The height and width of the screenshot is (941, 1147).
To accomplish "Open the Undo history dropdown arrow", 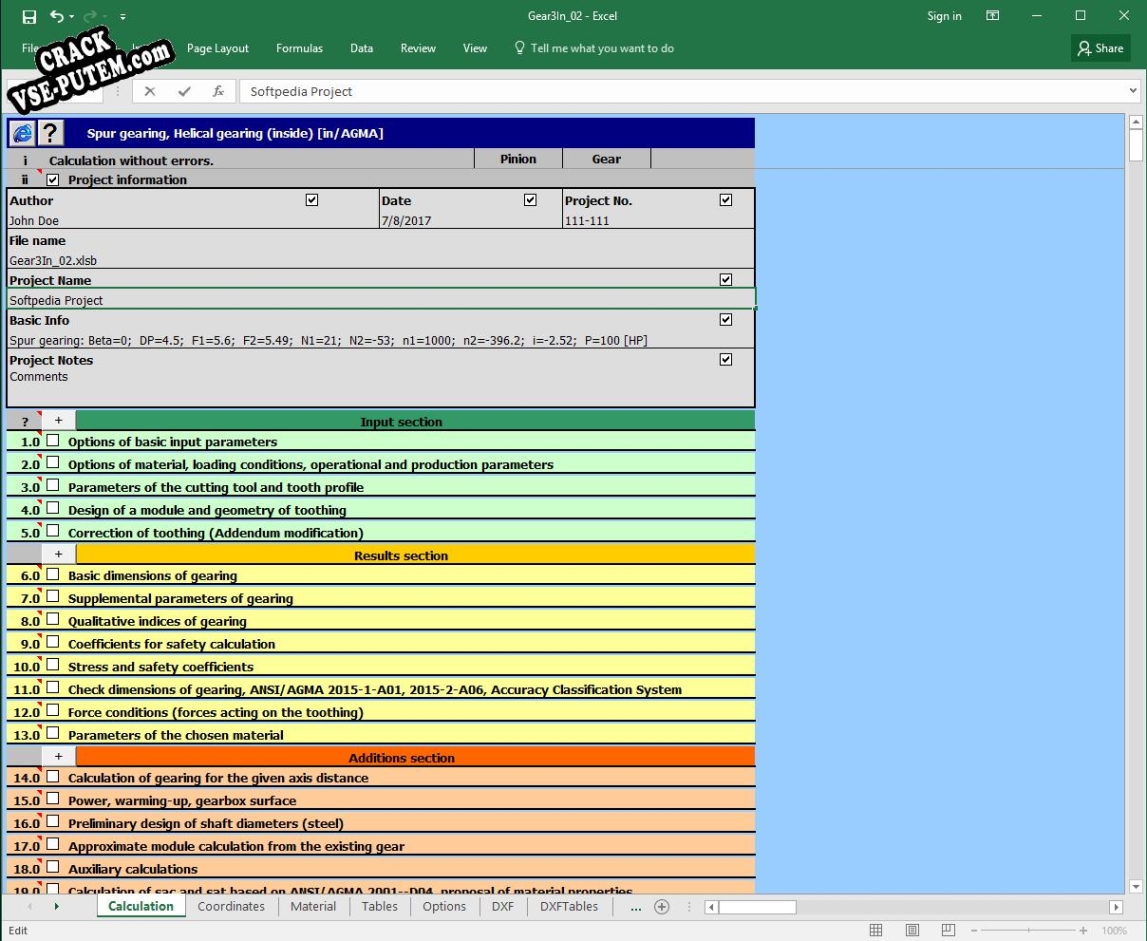I will [72, 16].
